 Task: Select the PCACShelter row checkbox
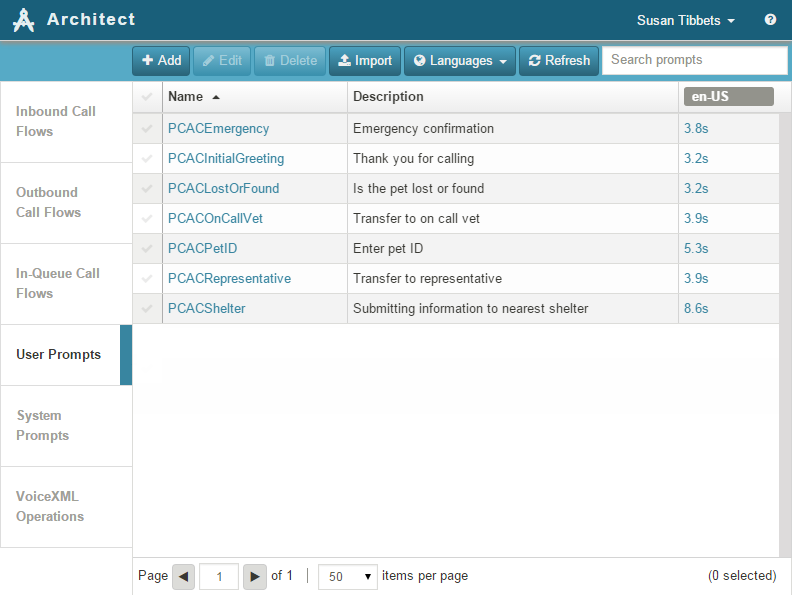148,309
